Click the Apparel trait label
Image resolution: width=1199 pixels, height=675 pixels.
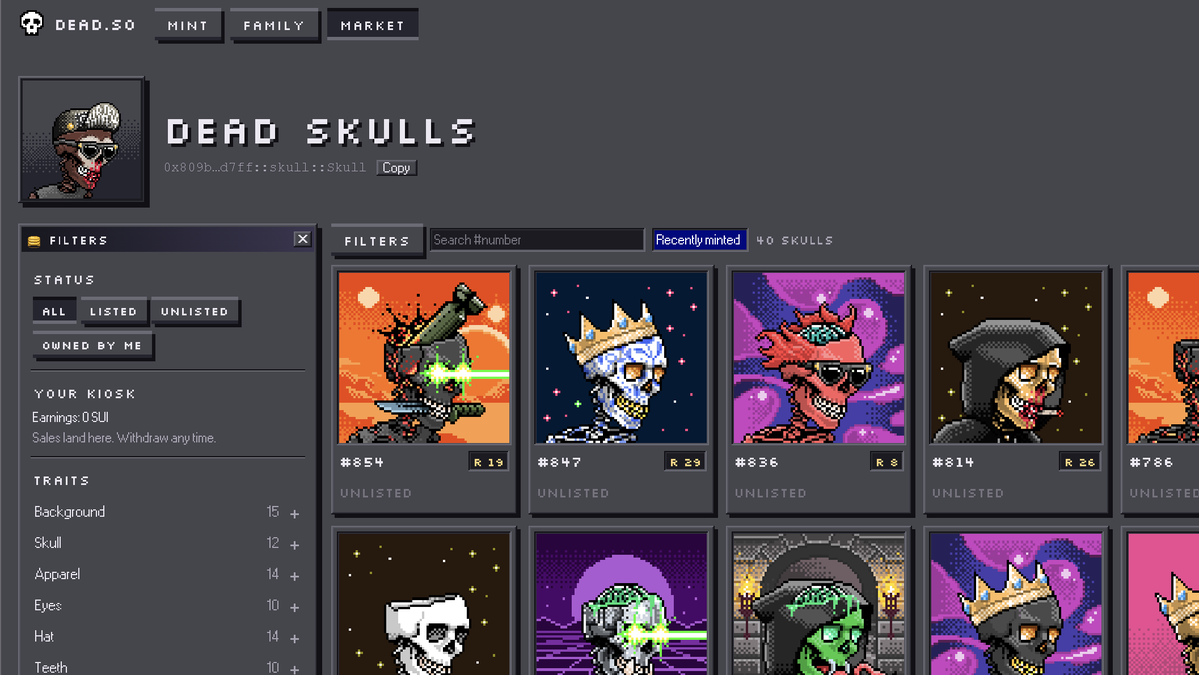point(57,575)
